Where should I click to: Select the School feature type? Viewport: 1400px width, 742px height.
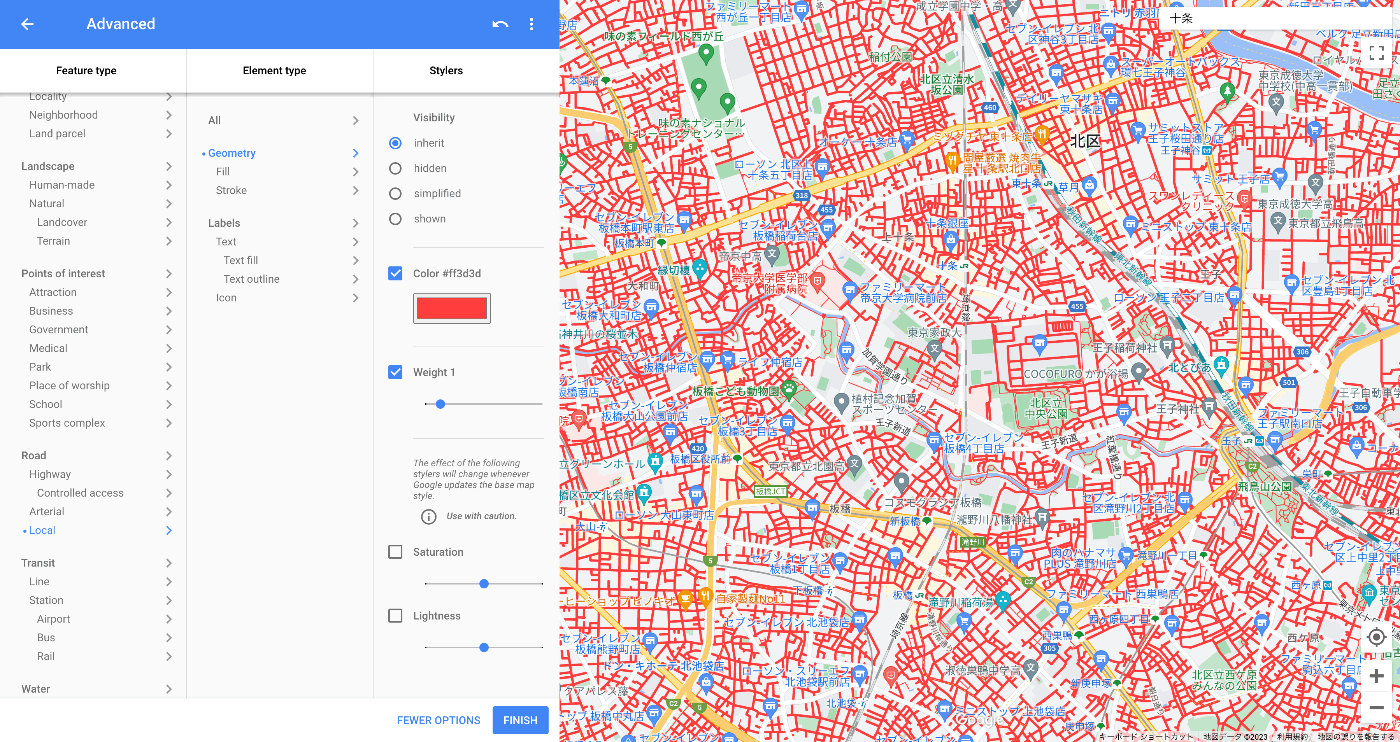coord(46,404)
